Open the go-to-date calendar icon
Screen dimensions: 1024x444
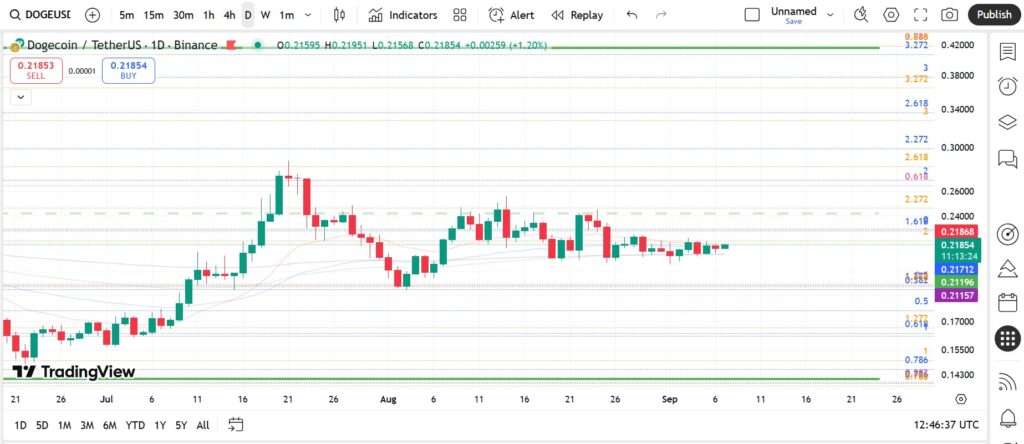click(236, 425)
